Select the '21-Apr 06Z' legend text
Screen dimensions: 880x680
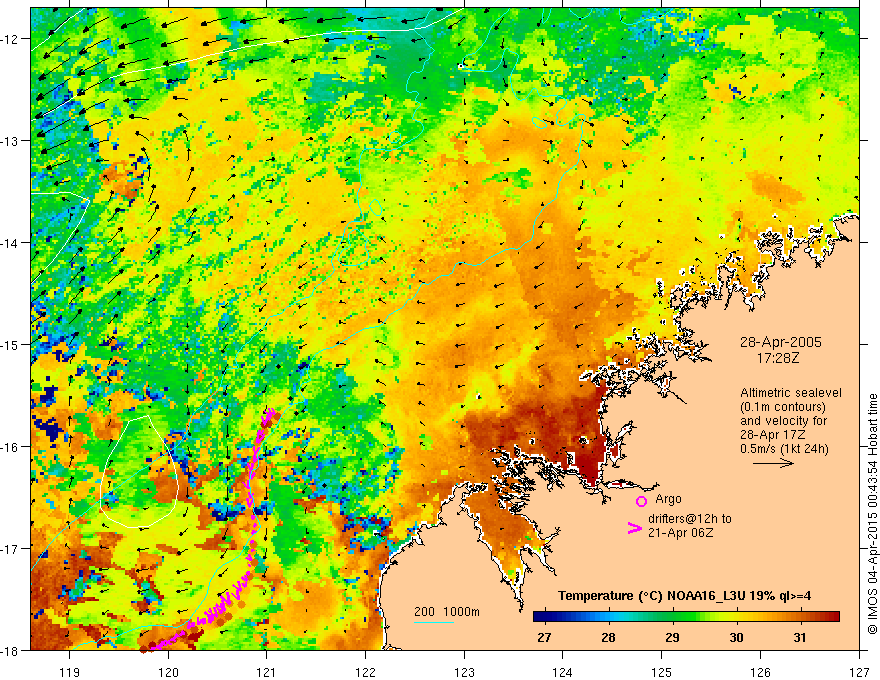pos(681,532)
